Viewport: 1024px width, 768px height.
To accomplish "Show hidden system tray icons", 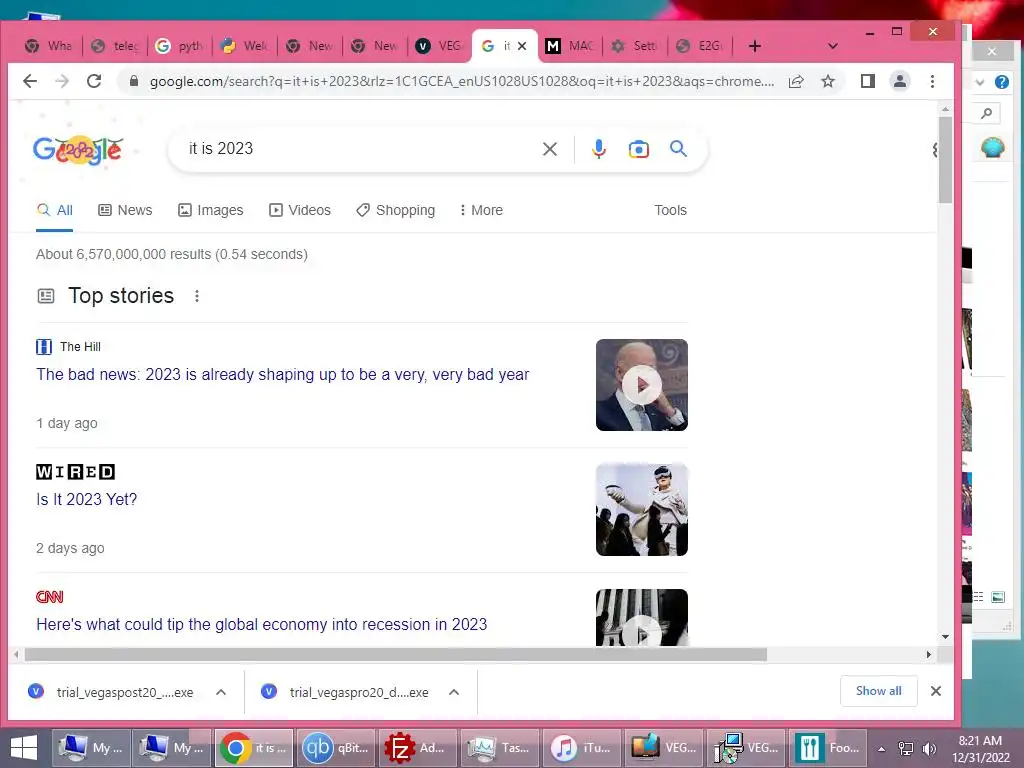I will [881, 749].
